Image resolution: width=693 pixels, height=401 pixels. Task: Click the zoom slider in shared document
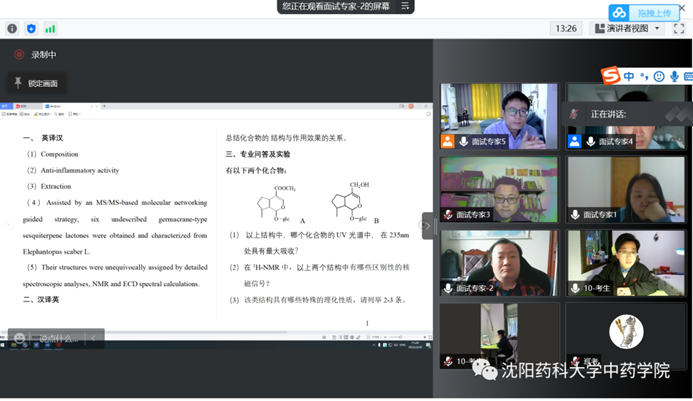tap(400, 337)
